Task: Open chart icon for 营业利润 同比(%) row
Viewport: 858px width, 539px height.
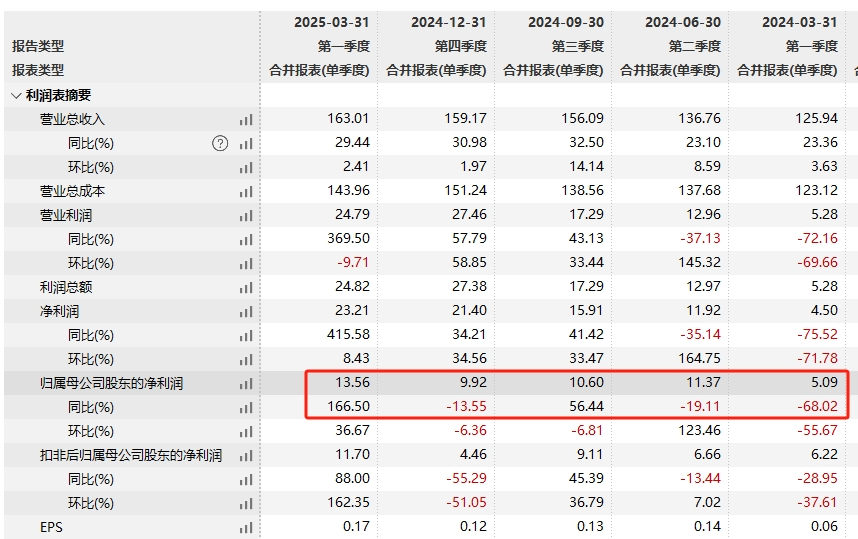Action: pos(246,240)
